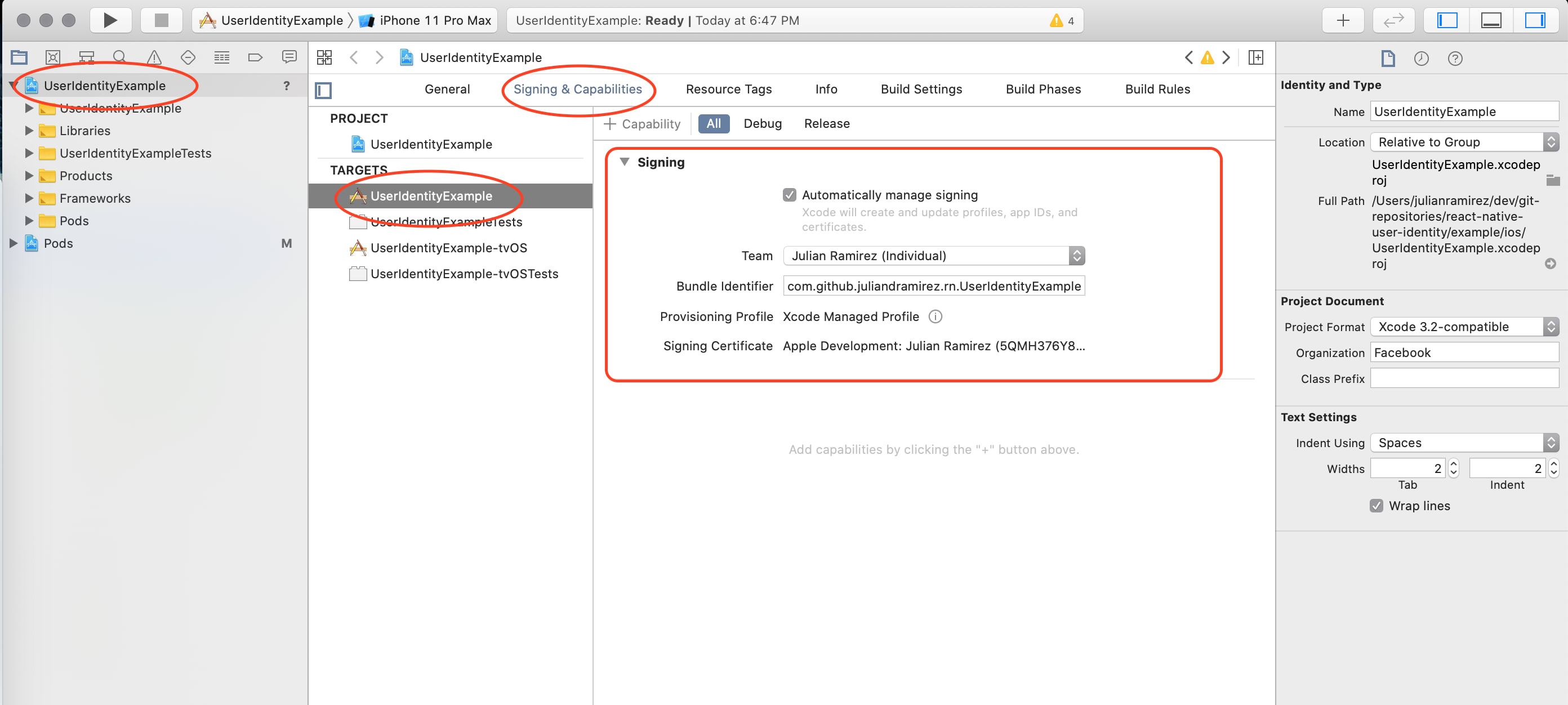
Task: Run the app with the Play button
Action: click(x=110, y=20)
